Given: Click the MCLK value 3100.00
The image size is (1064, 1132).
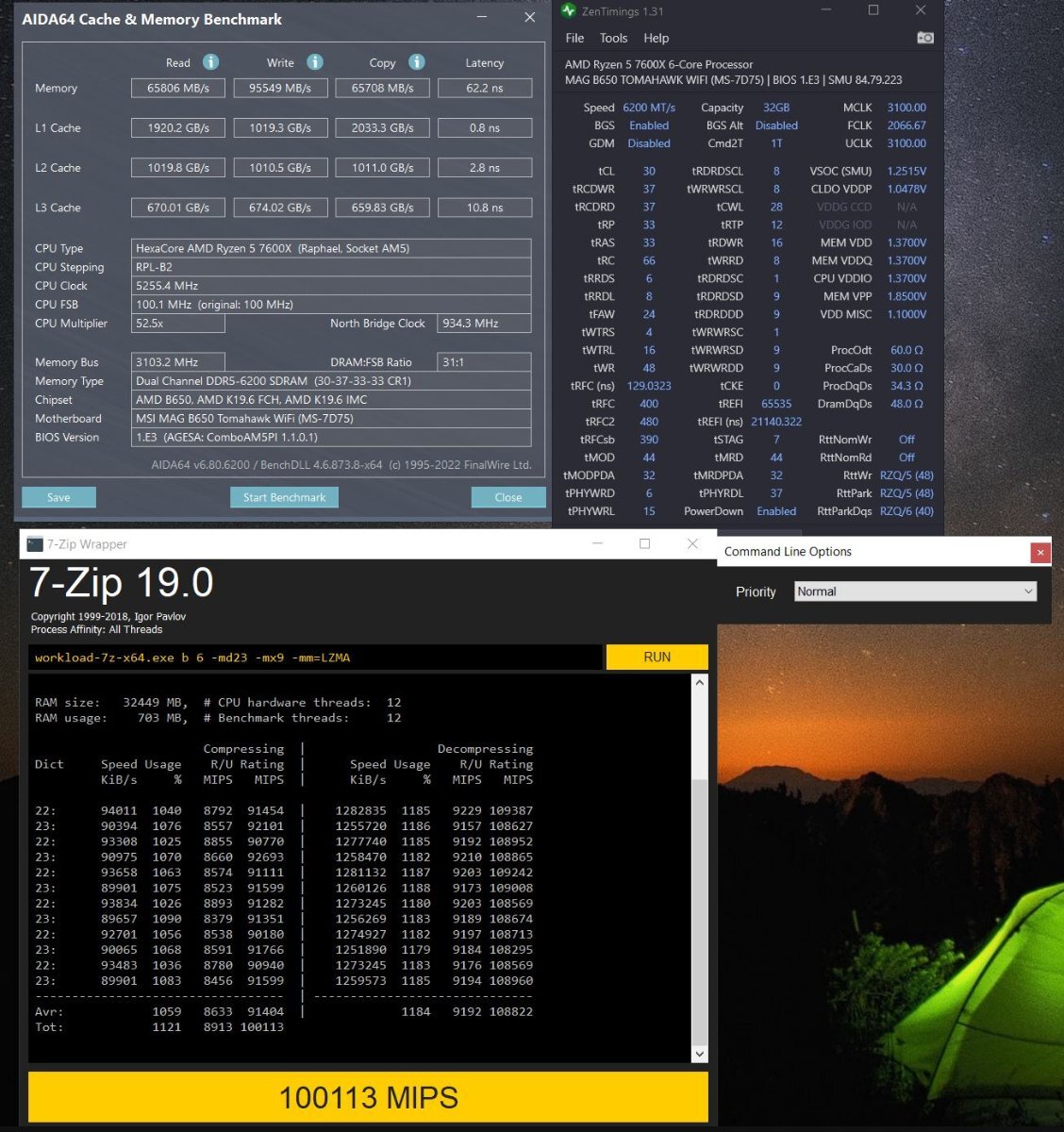Looking at the screenshot, I should click(x=906, y=108).
